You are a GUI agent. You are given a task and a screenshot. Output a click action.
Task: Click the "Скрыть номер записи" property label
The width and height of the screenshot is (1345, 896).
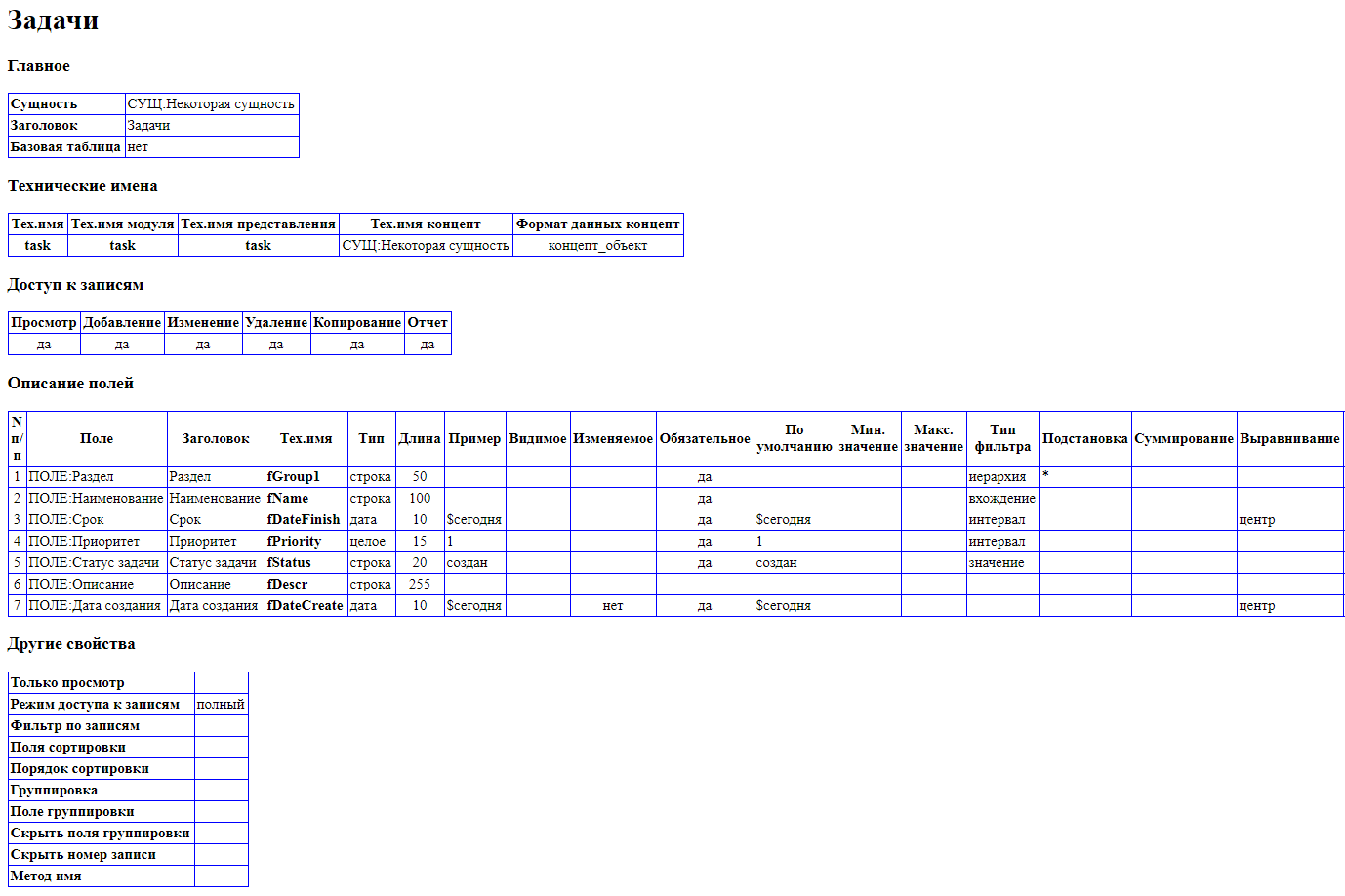(102, 854)
